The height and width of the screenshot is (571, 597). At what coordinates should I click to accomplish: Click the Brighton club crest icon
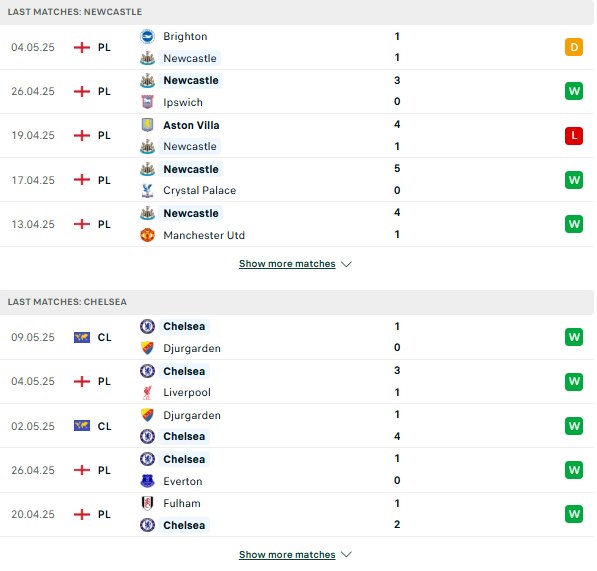point(147,37)
